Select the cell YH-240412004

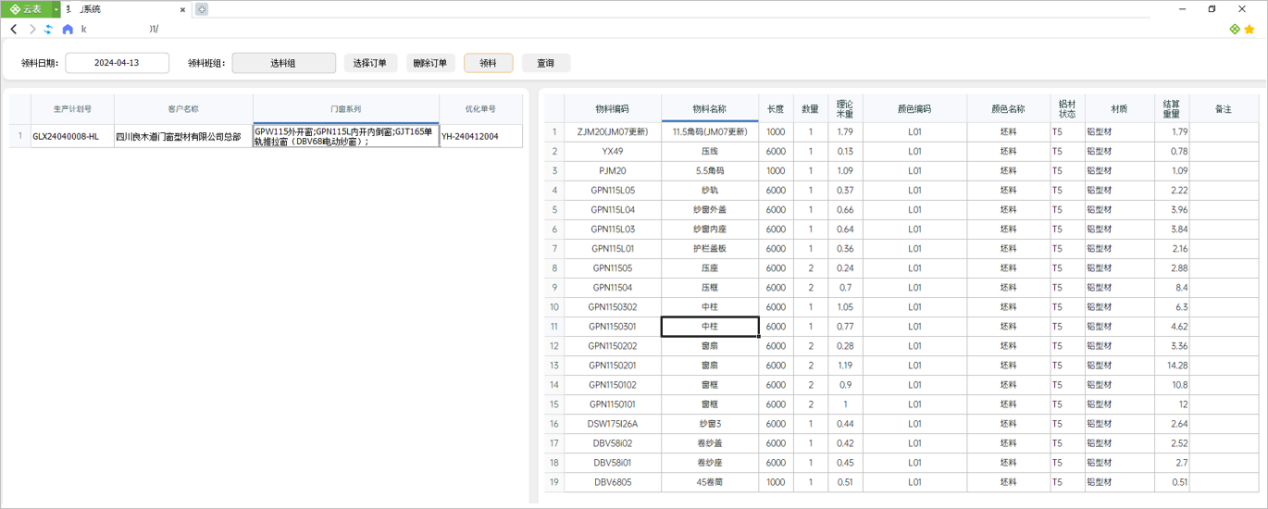[481, 136]
